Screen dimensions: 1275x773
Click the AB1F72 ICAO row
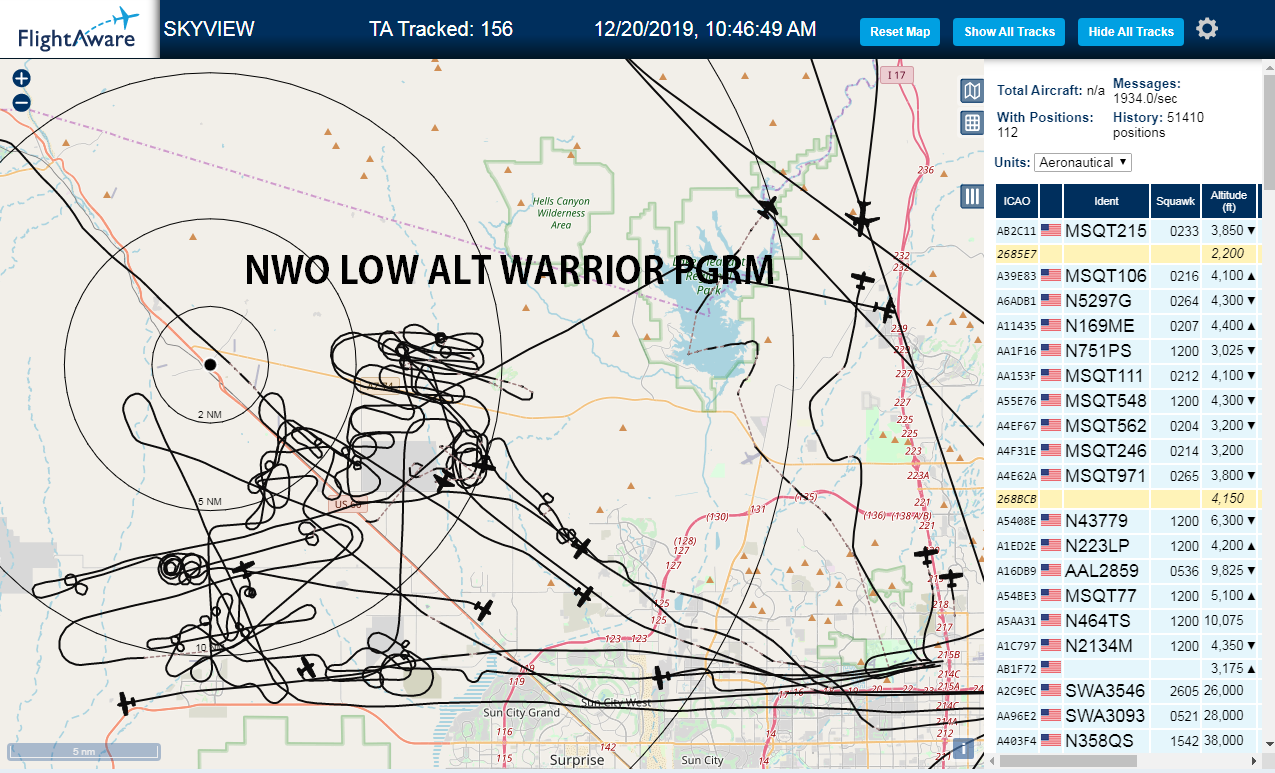pos(1127,667)
